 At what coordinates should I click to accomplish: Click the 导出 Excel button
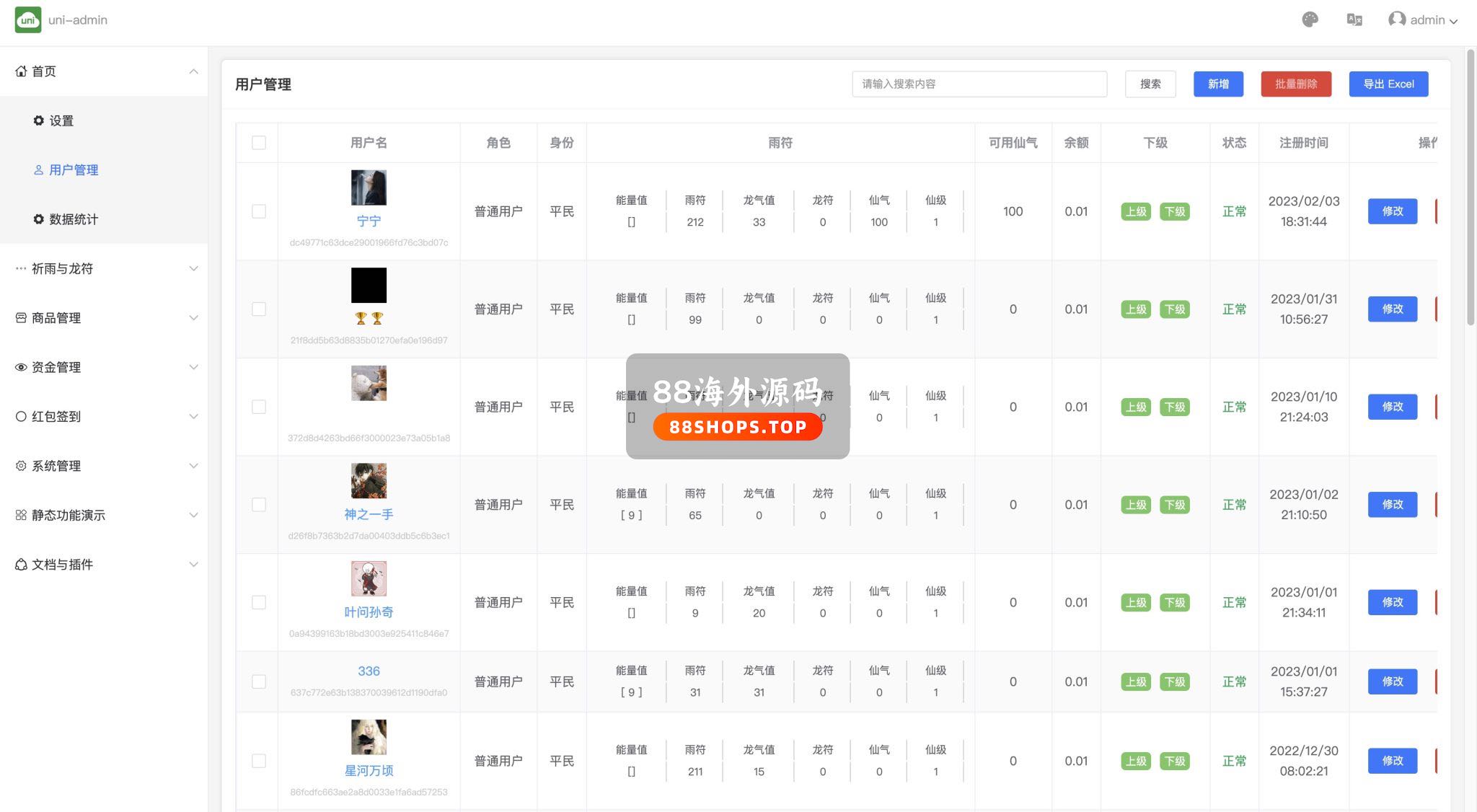coord(1388,84)
